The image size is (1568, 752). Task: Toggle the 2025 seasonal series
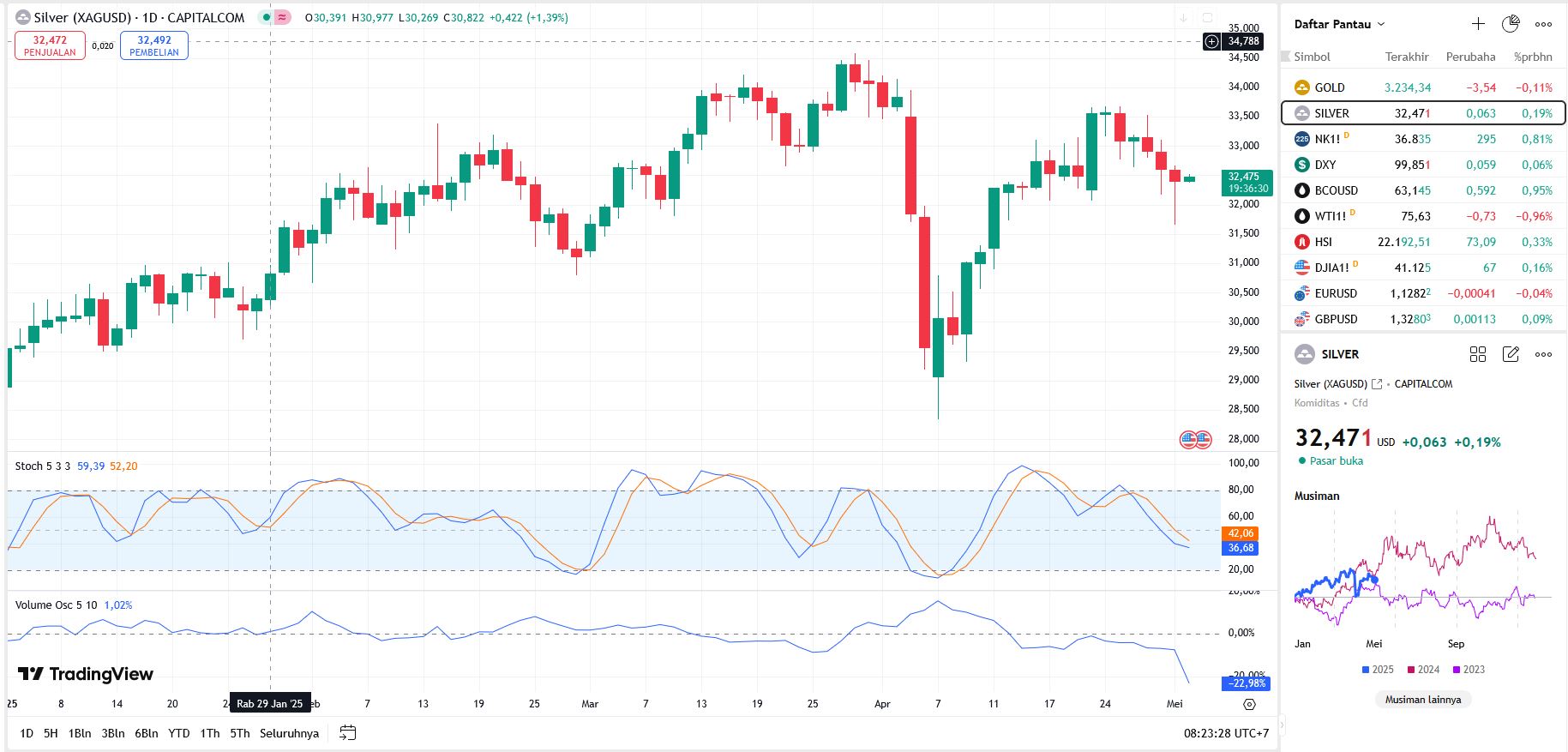[x=1378, y=670]
